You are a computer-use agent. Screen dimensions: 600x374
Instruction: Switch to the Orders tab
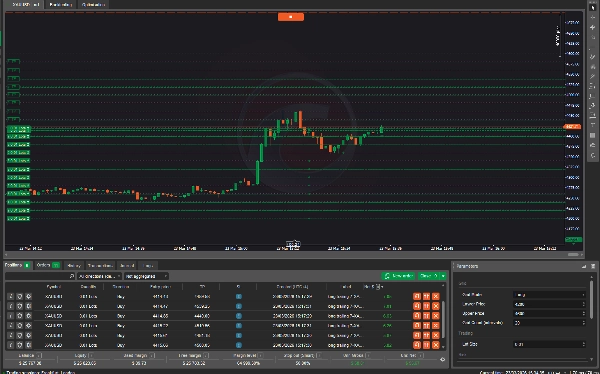click(47, 265)
